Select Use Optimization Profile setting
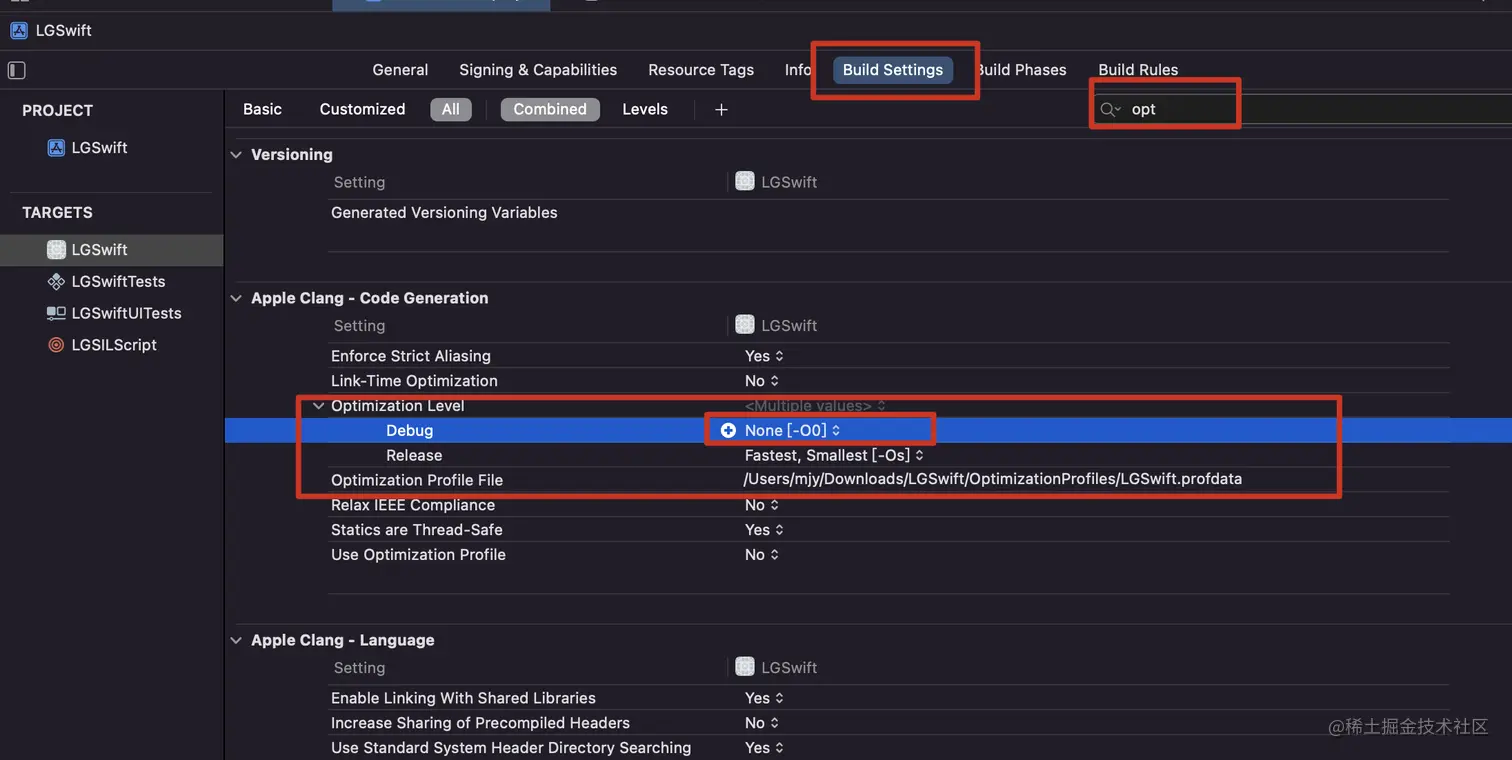 pyautogui.click(x=418, y=555)
